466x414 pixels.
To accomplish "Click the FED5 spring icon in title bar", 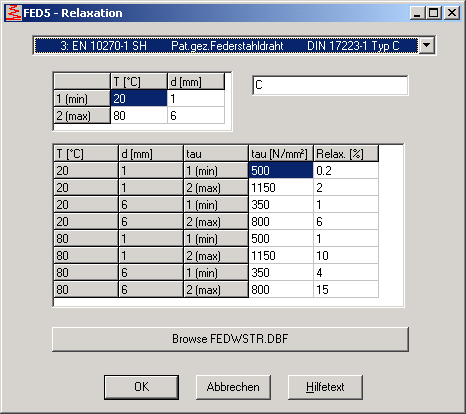I will (14, 13).
